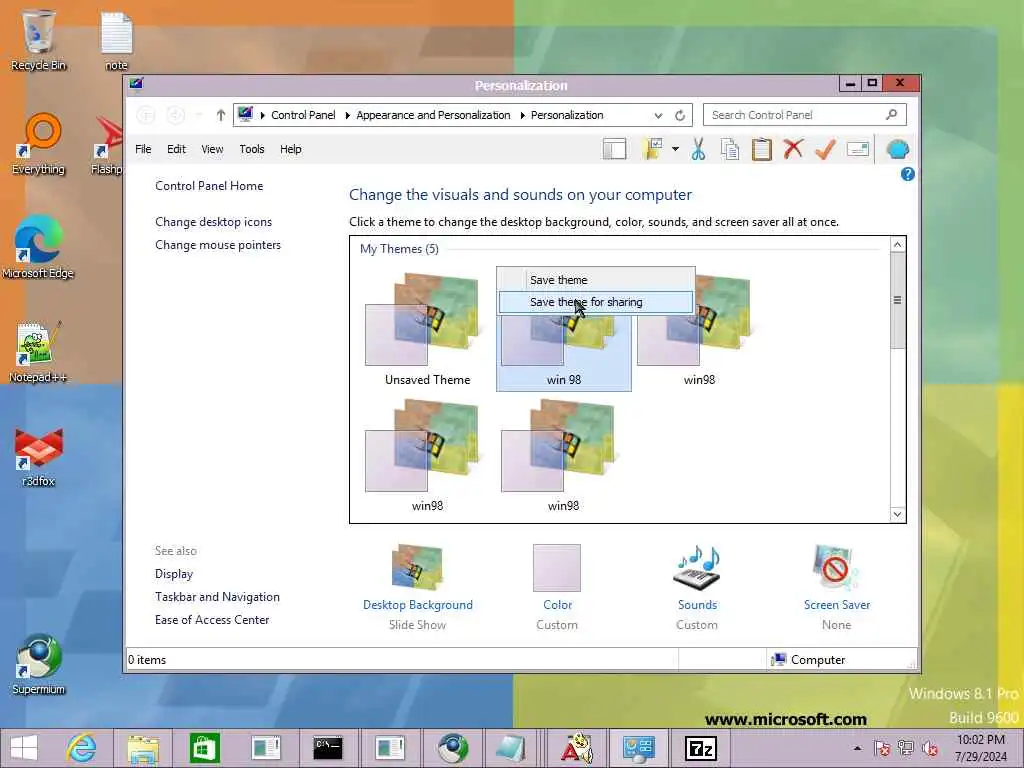1024x768 pixels.
Task: Open the Color Custom swatch setting
Action: click(x=557, y=586)
